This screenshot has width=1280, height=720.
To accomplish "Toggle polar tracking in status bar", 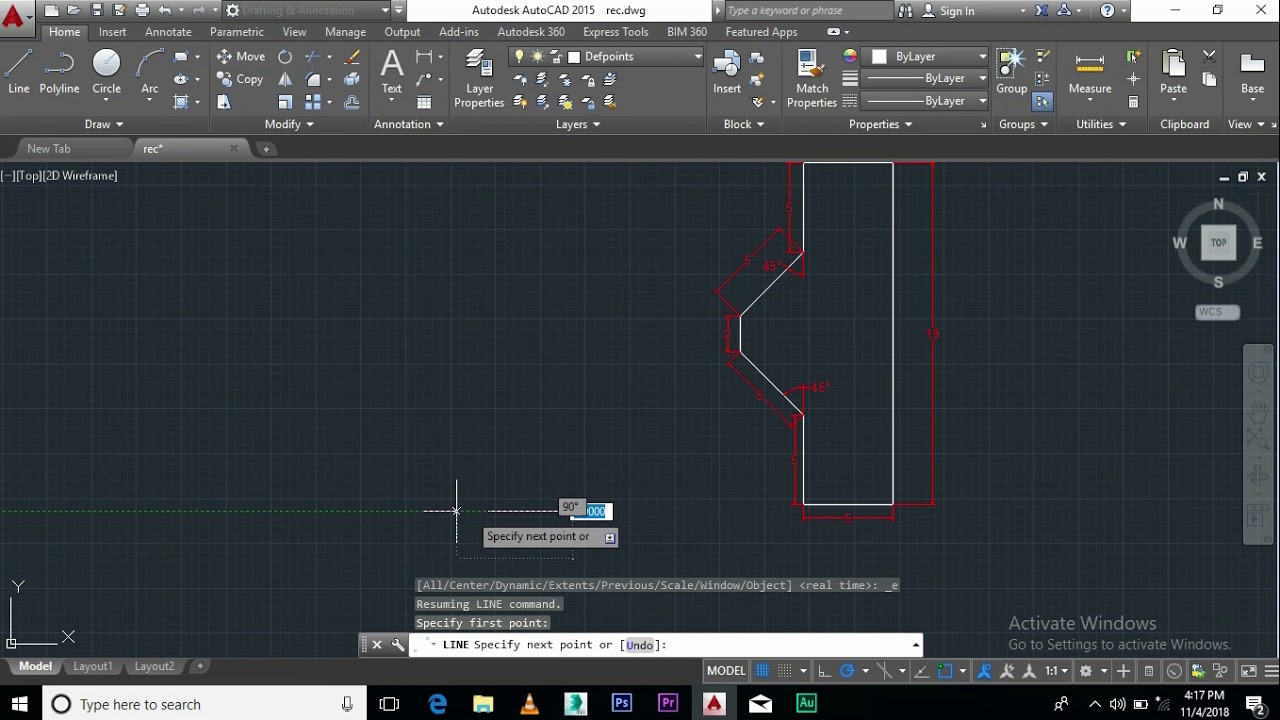I will [x=848, y=671].
